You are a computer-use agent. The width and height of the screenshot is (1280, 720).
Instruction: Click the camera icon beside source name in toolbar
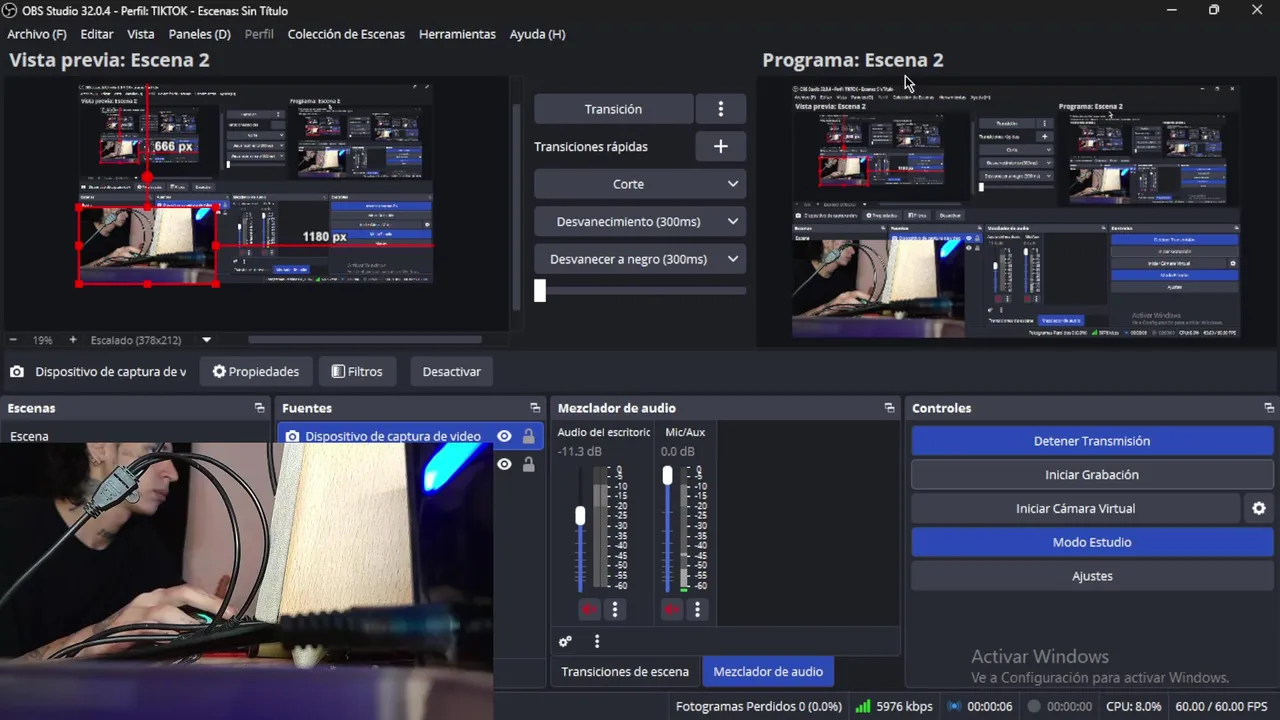tap(17, 372)
